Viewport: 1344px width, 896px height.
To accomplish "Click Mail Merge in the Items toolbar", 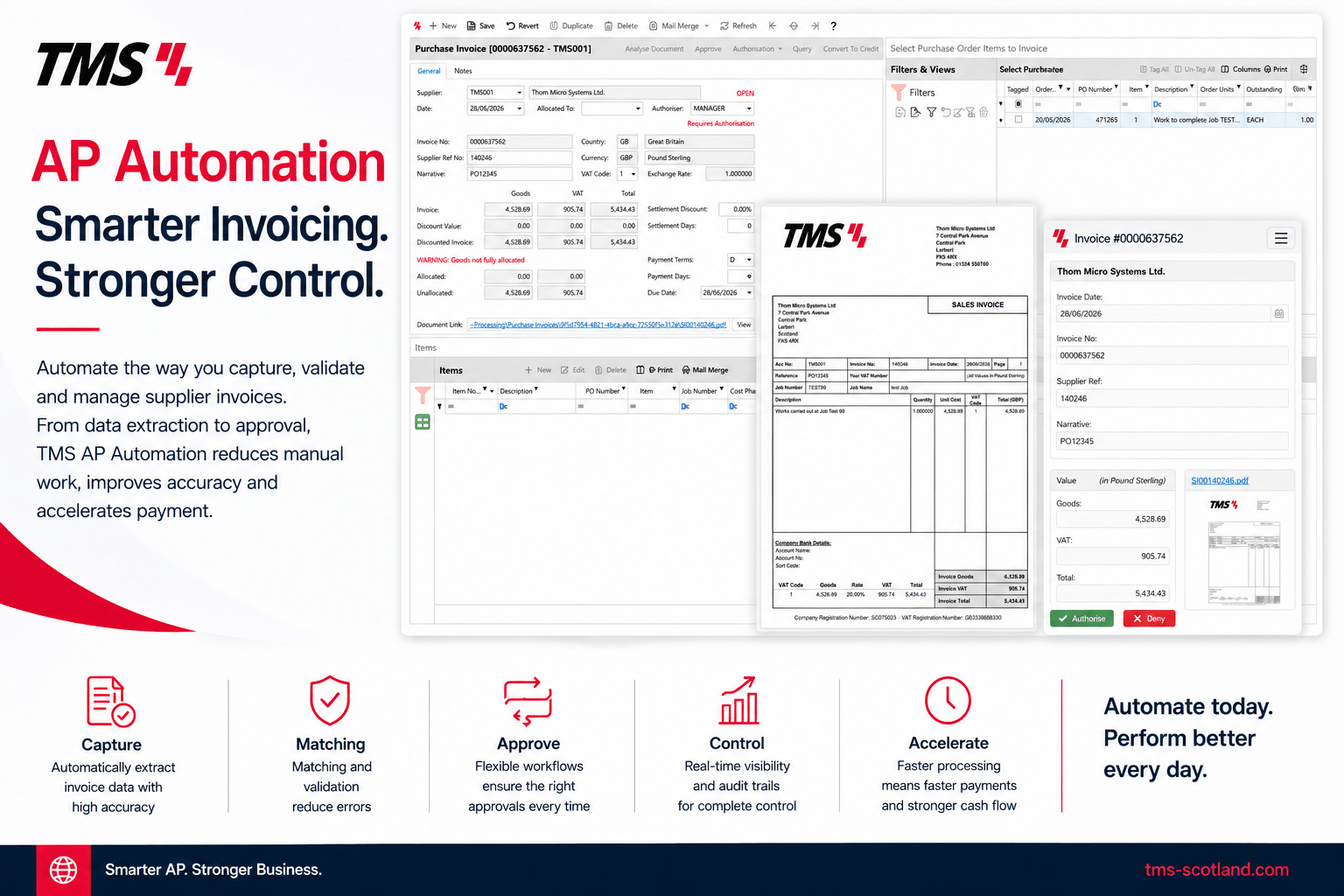I will click(x=705, y=370).
